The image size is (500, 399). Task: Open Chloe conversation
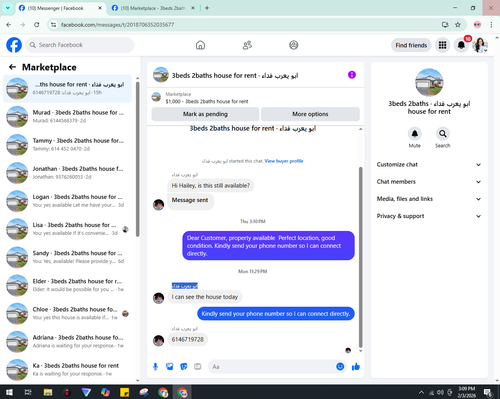click(x=67, y=313)
